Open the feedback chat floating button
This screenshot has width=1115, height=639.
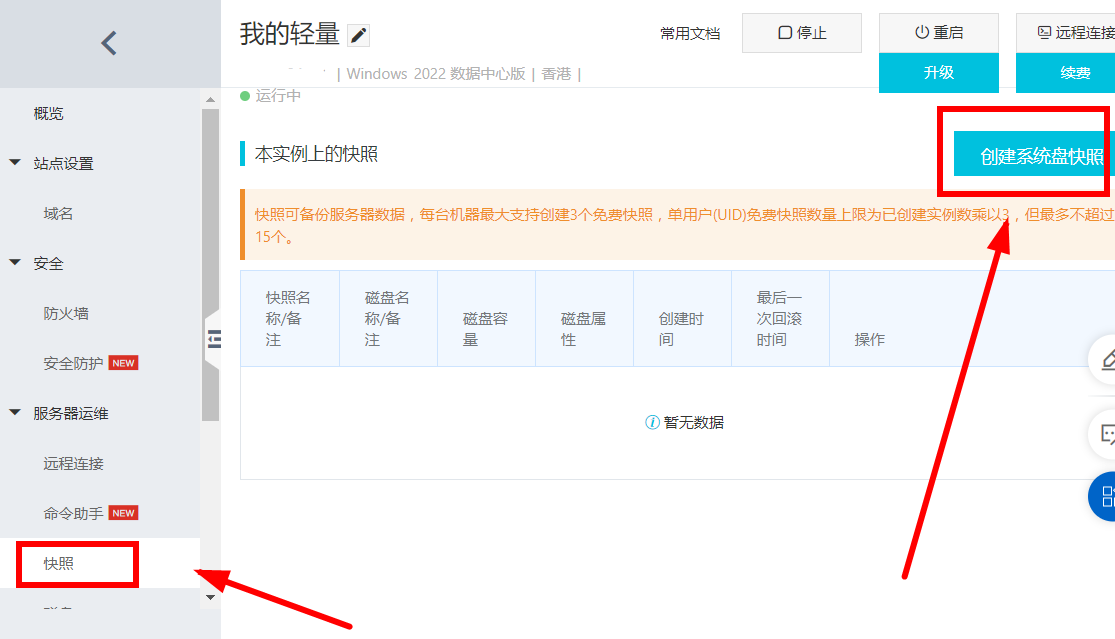coord(1104,434)
